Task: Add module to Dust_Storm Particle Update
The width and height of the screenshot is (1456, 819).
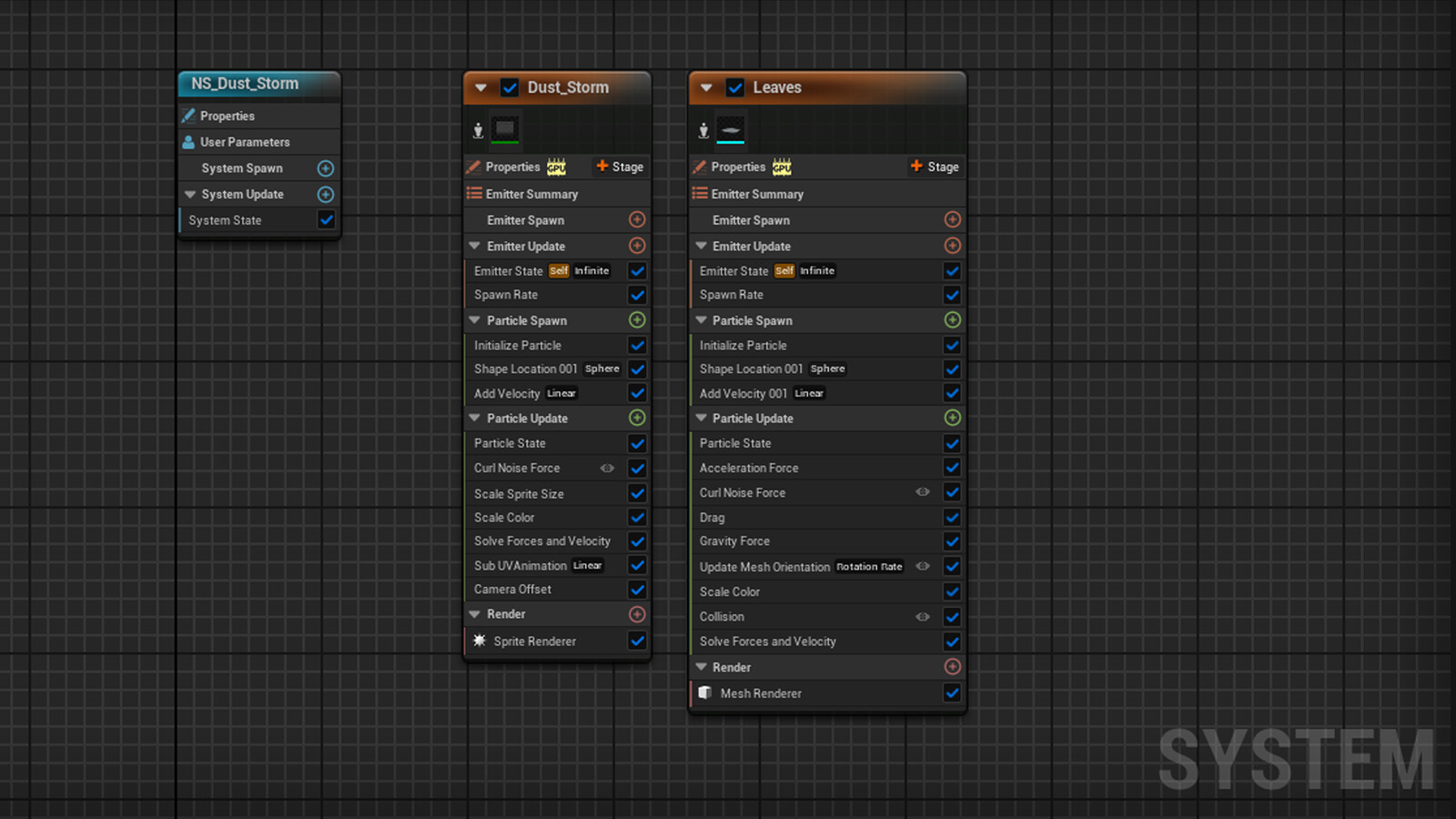Action: click(637, 418)
